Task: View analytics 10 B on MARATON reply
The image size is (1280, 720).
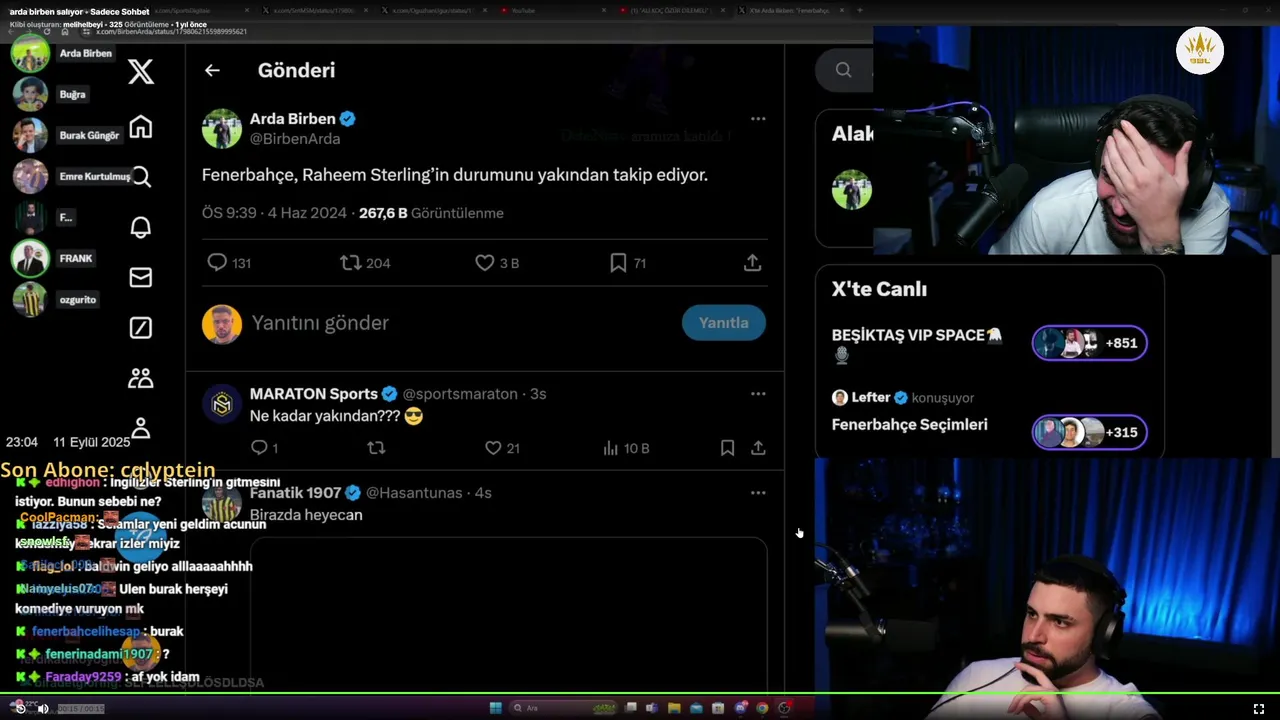Action: click(626, 448)
